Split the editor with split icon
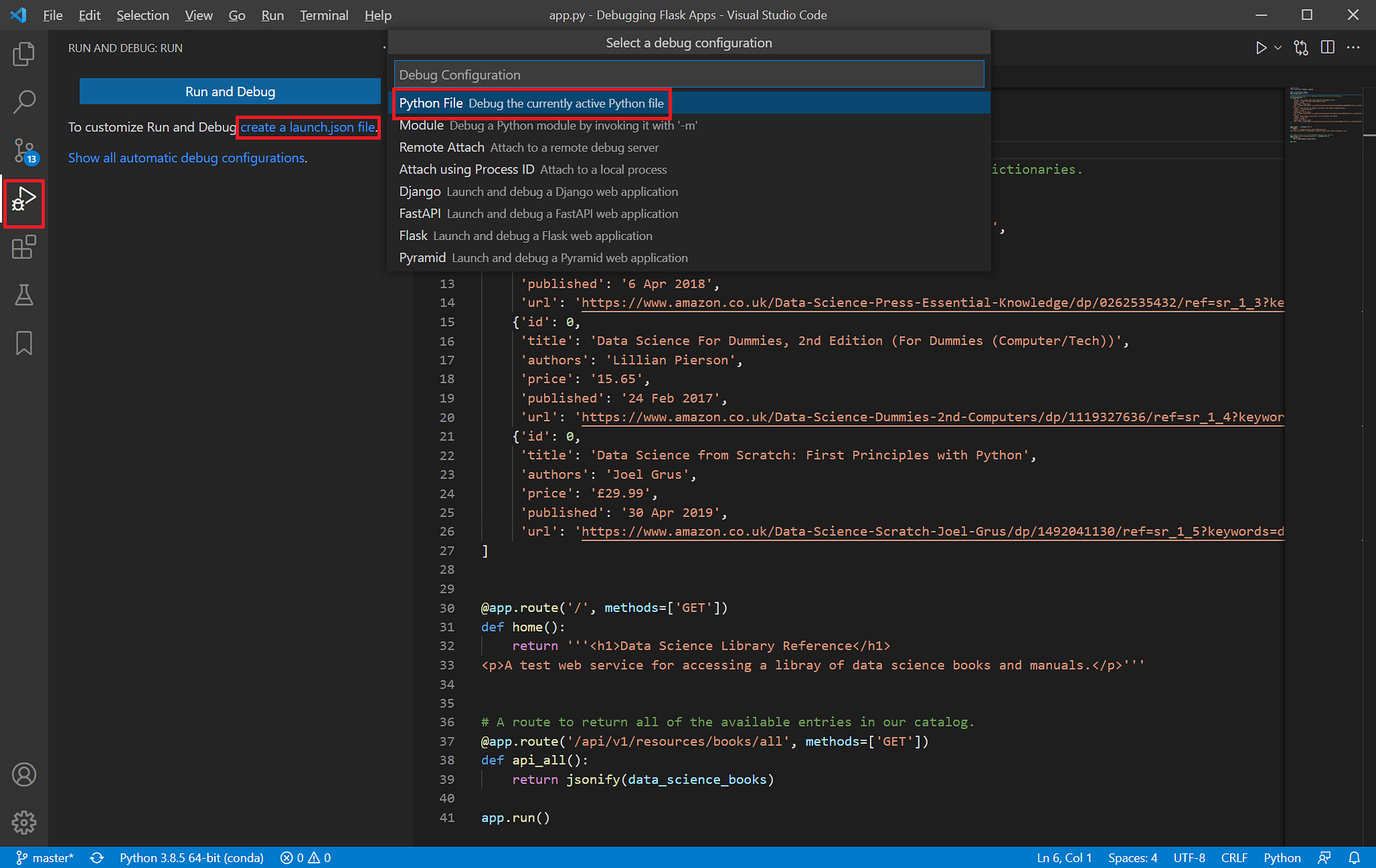The image size is (1376, 868). (x=1327, y=48)
